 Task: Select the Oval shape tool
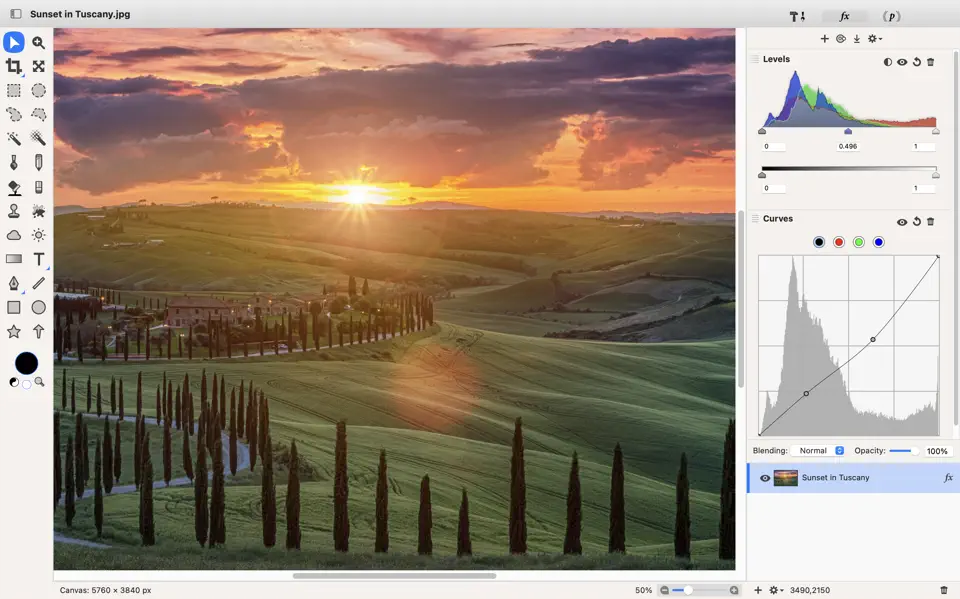tap(39, 307)
